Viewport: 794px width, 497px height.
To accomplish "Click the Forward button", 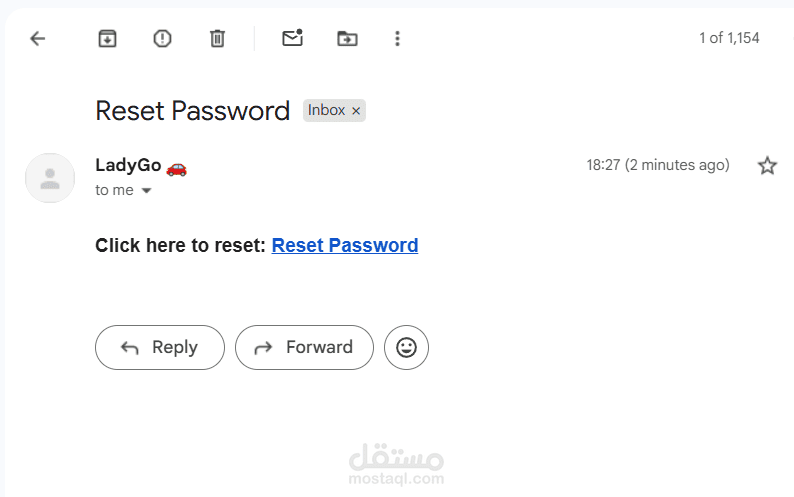I will pyautogui.click(x=304, y=348).
